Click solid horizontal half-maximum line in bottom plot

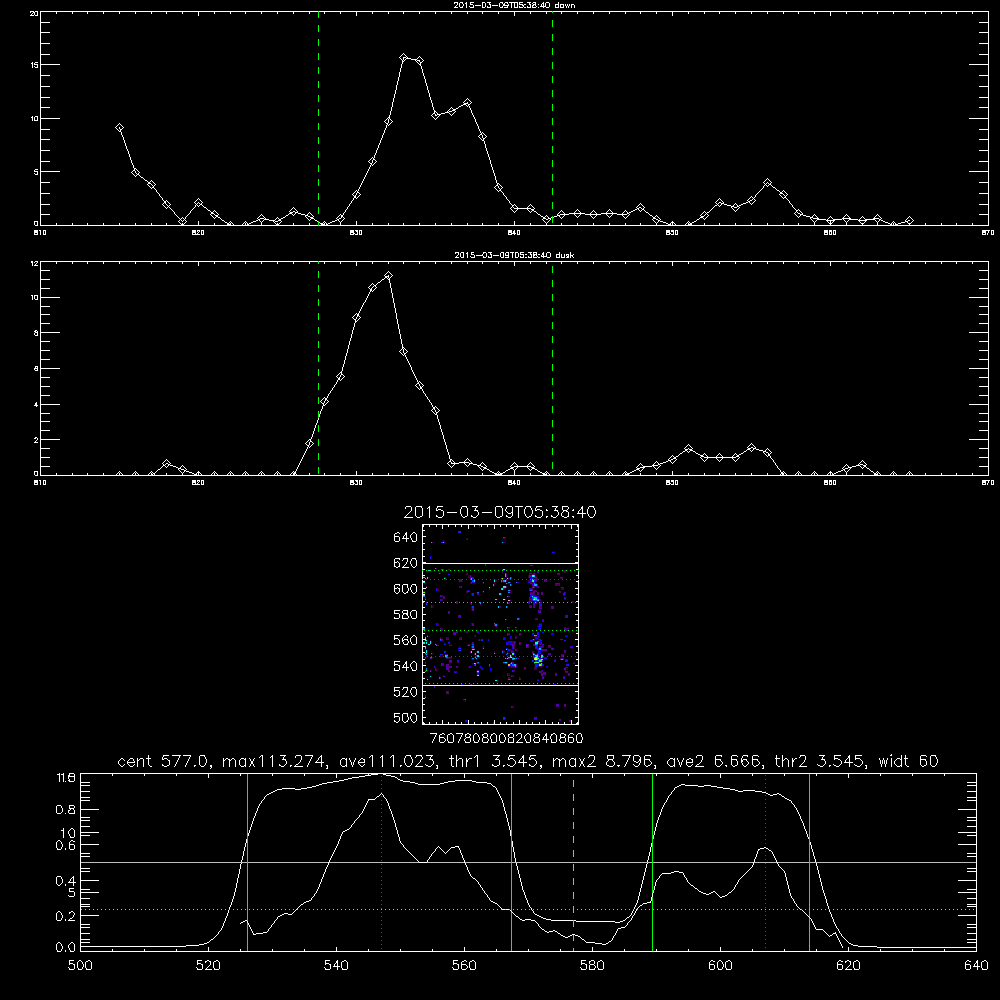(529, 862)
